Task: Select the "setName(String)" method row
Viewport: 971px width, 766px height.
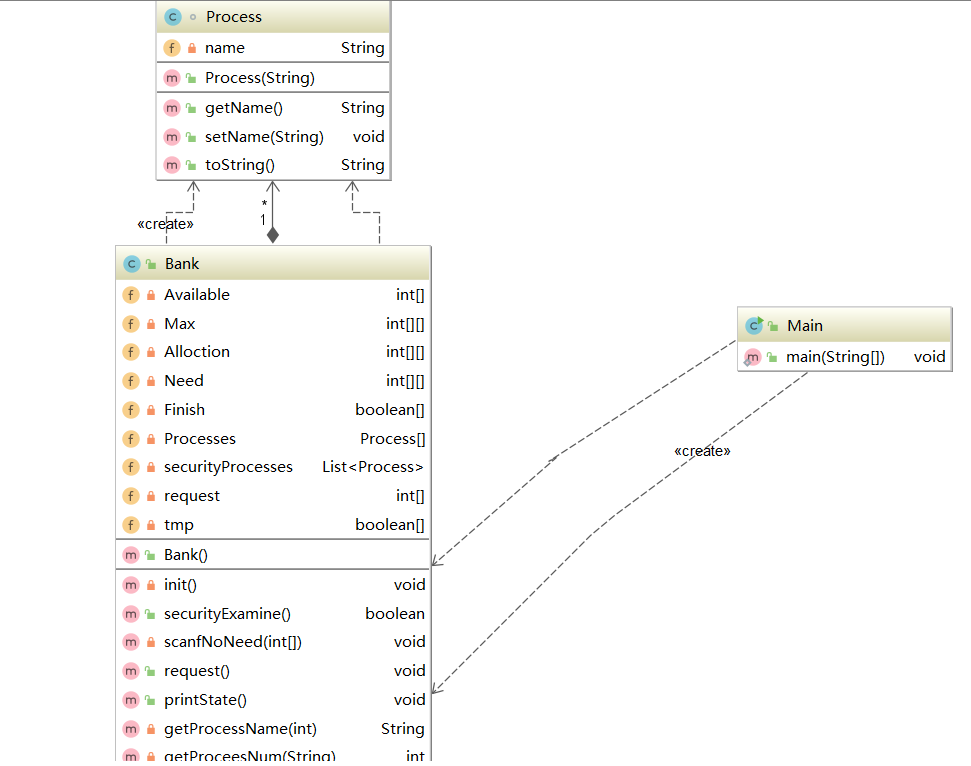Action: [x=262, y=136]
